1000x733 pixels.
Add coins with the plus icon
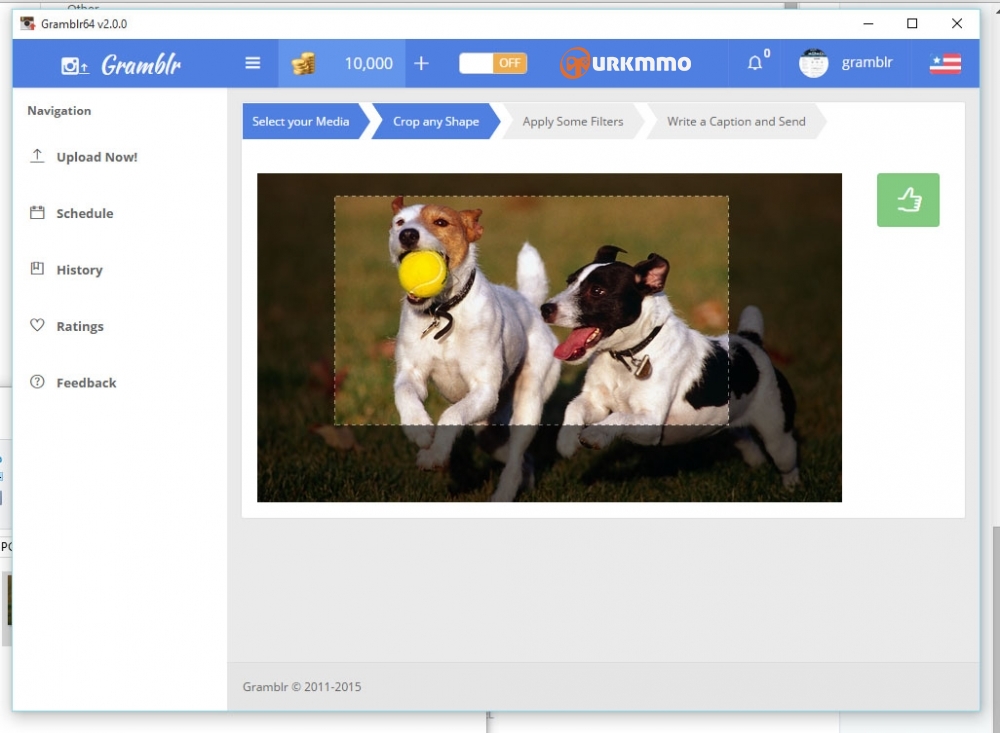[422, 63]
